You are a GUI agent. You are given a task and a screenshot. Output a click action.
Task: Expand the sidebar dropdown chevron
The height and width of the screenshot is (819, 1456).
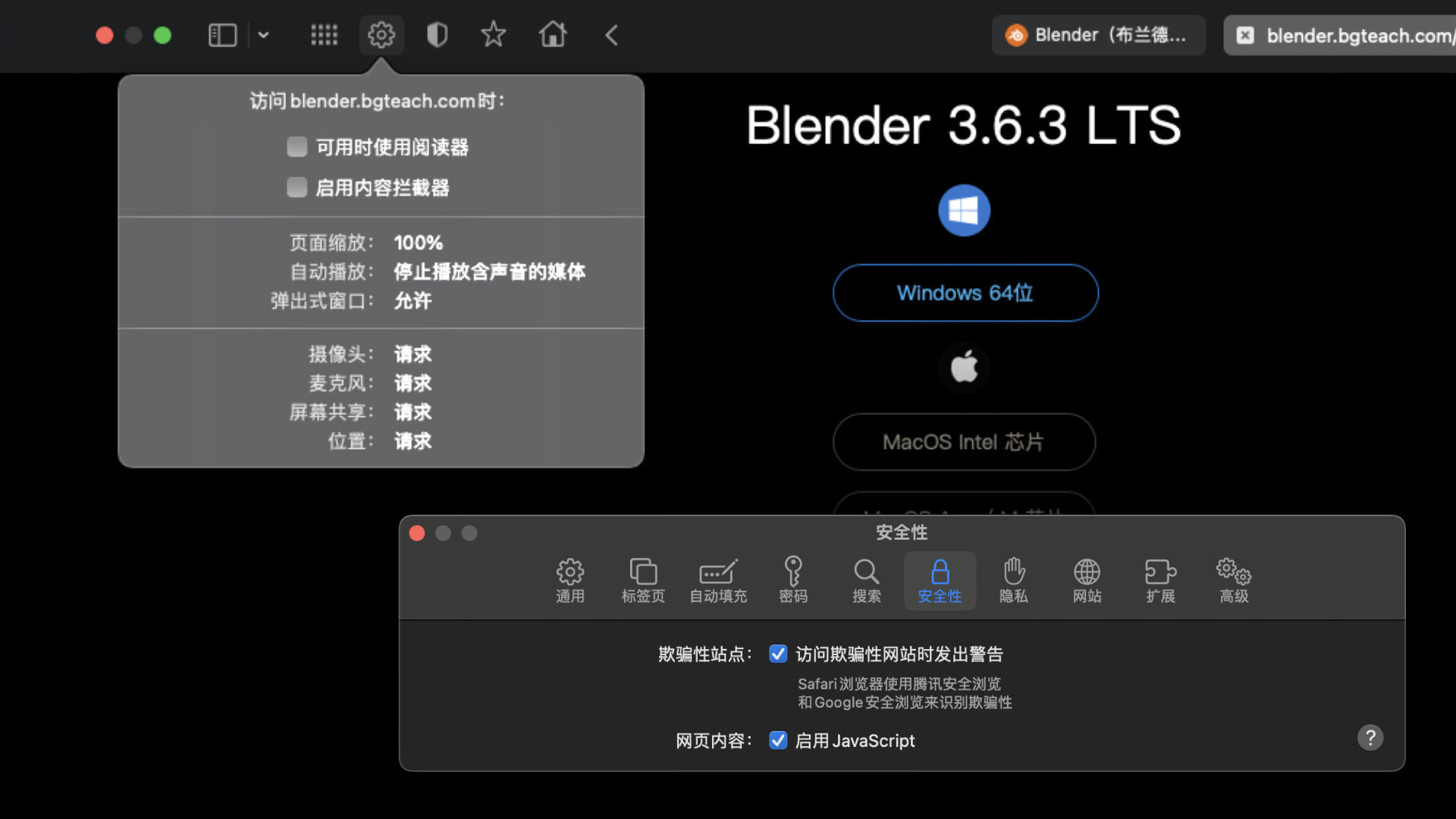click(263, 35)
